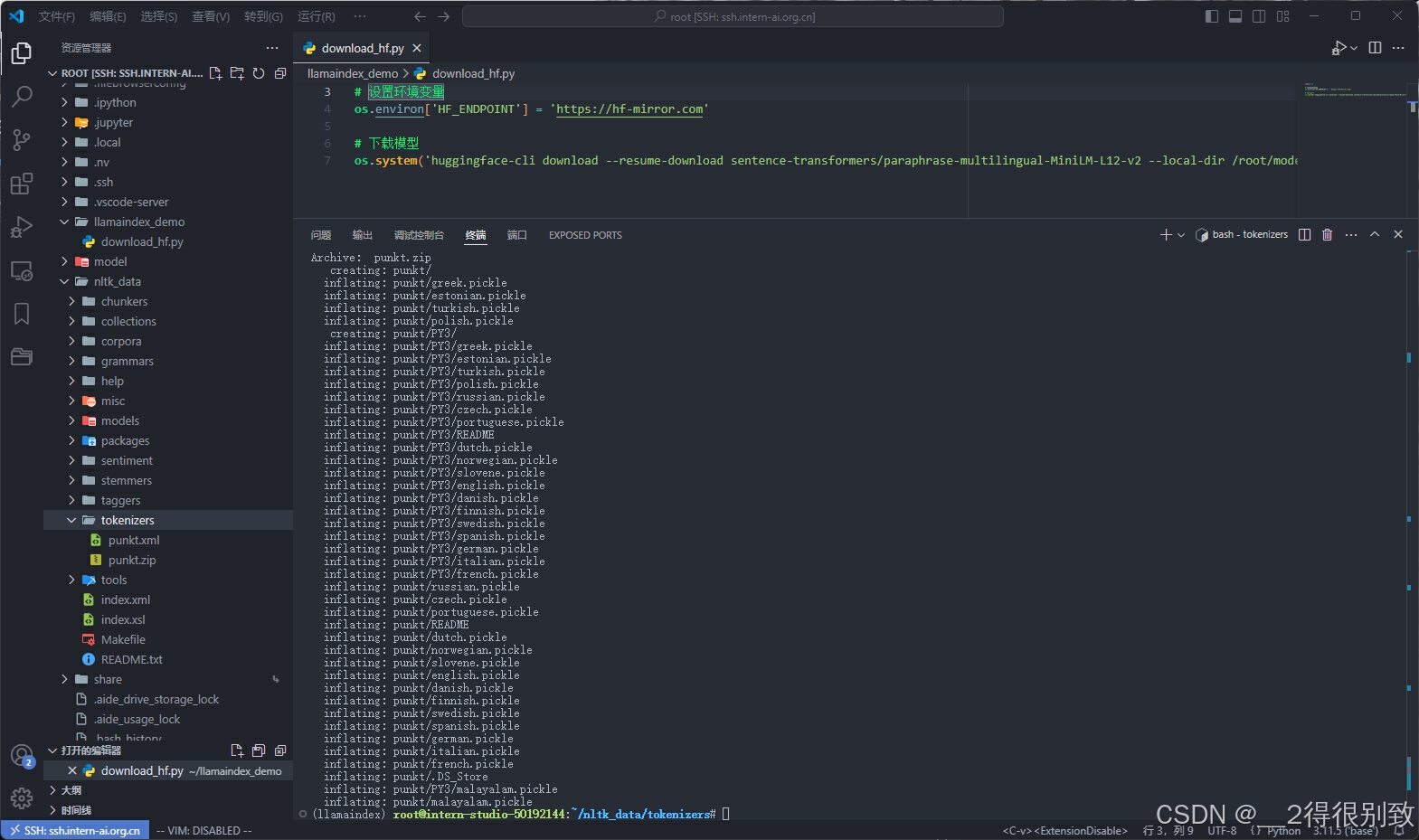This screenshot has height=840, width=1419.
Task: Open new terminal launch profile dropdown
Action: click(x=1181, y=234)
